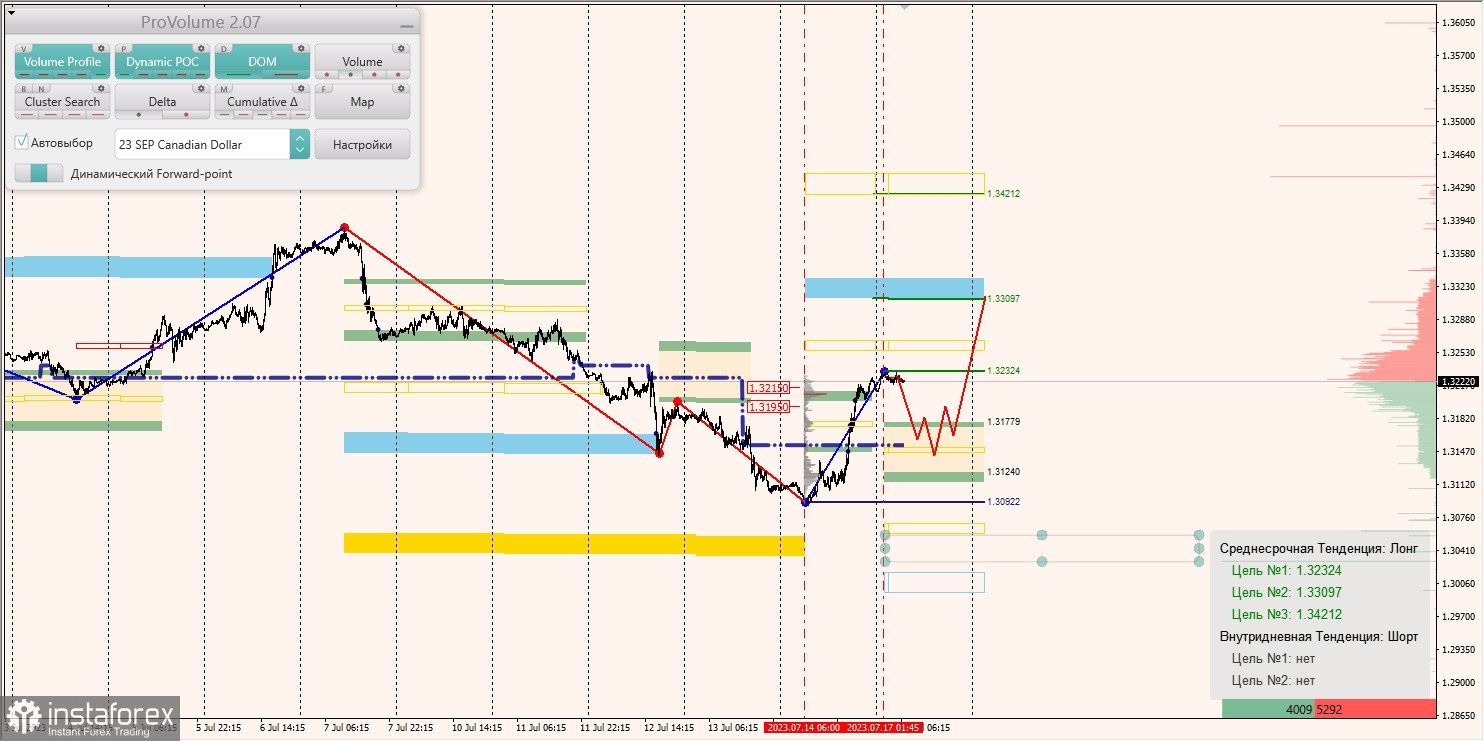Image resolution: width=1484 pixels, height=741 pixels.
Task: Uncheck the Автовыбор checkbox
Action: [x=22, y=143]
